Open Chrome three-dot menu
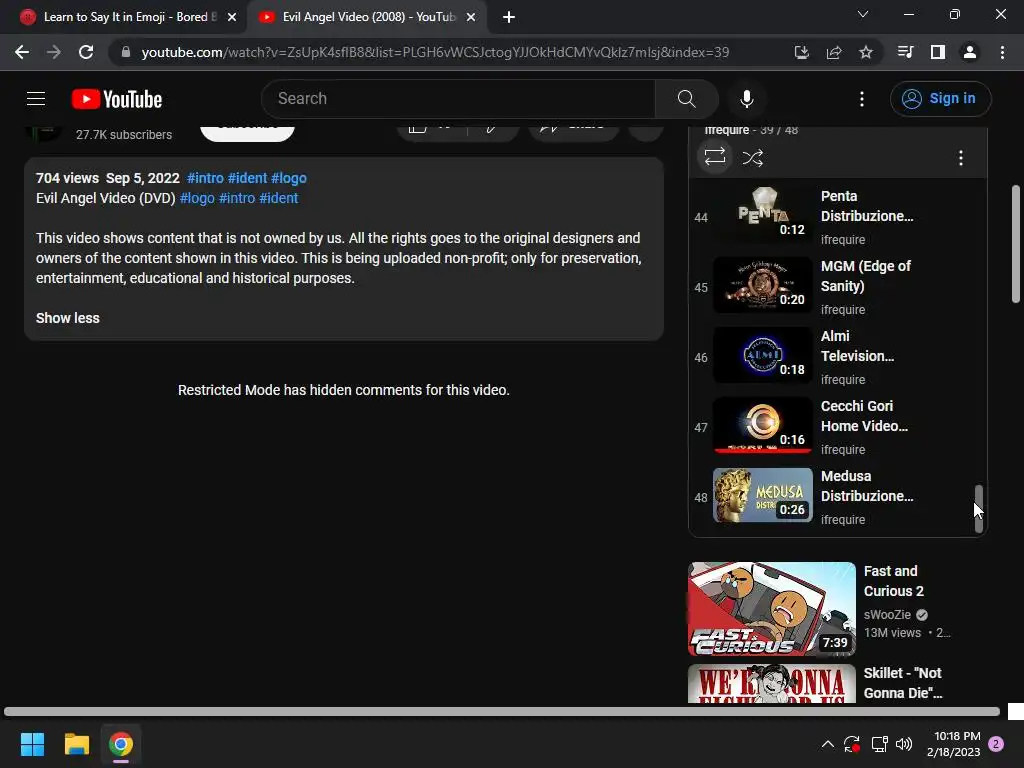Screen dimensions: 1024x768 pos(1002,52)
